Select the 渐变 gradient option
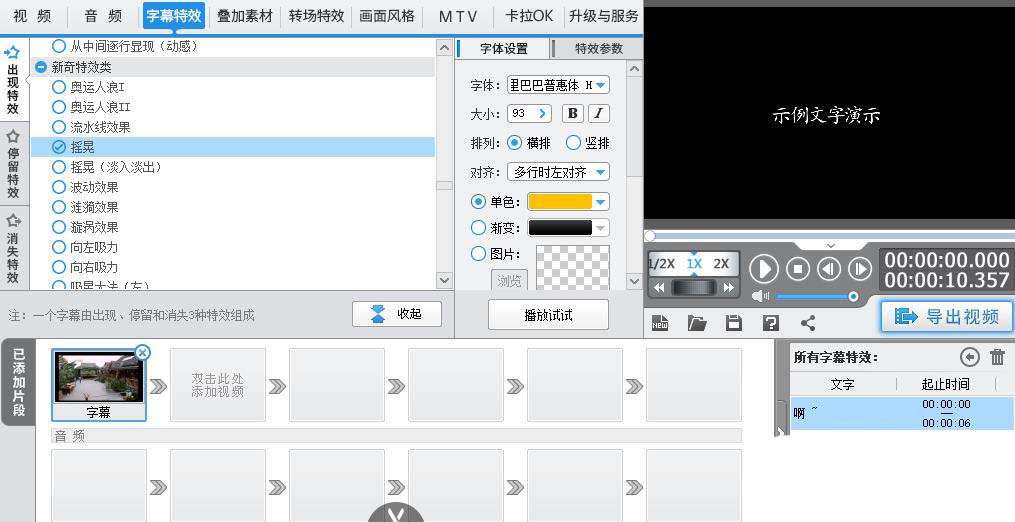1015x522 pixels. [x=478, y=228]
